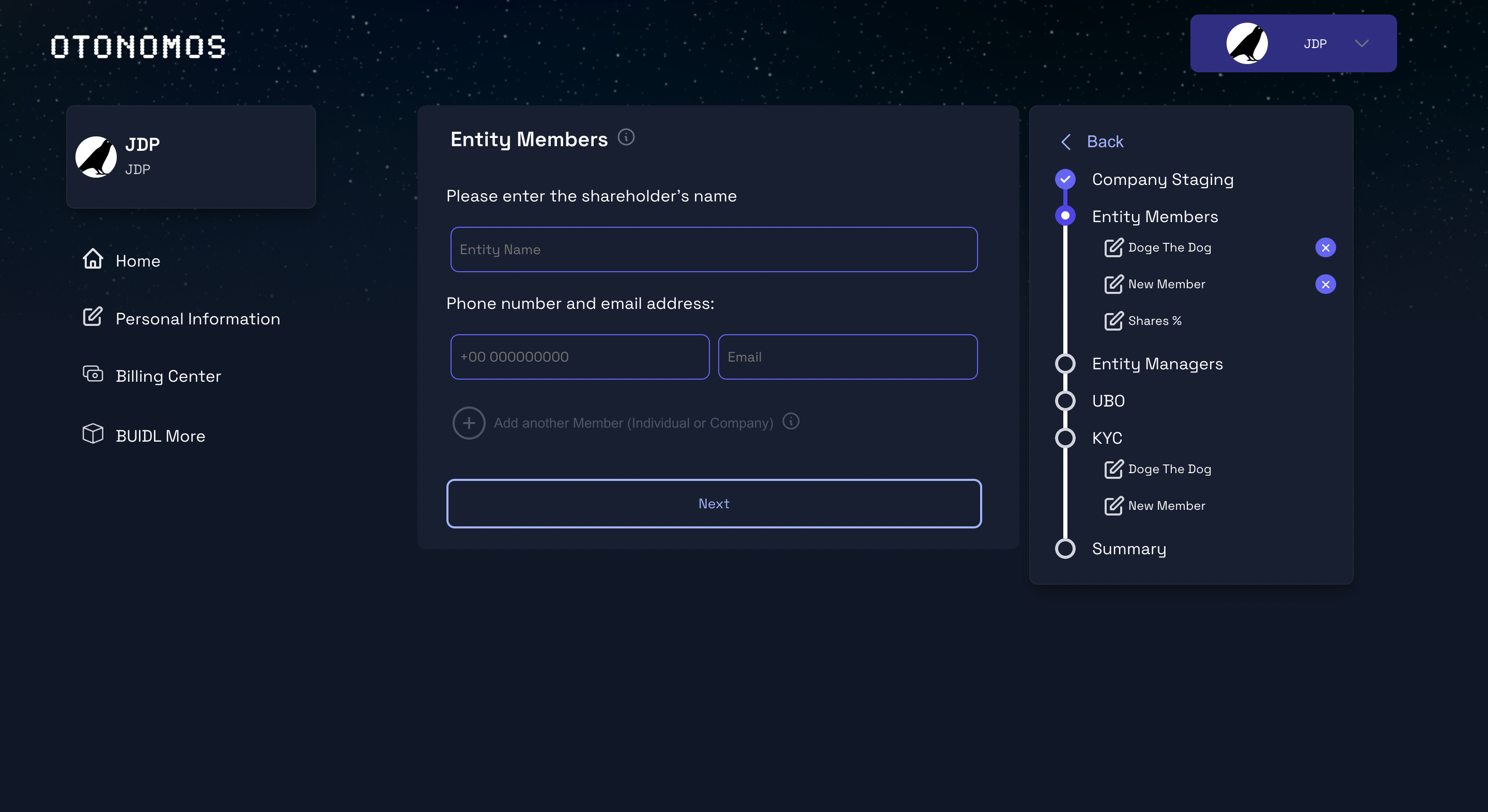Focus the Entity Name input field
Viewport: 1488px width, 812px height.
(714, 249)
